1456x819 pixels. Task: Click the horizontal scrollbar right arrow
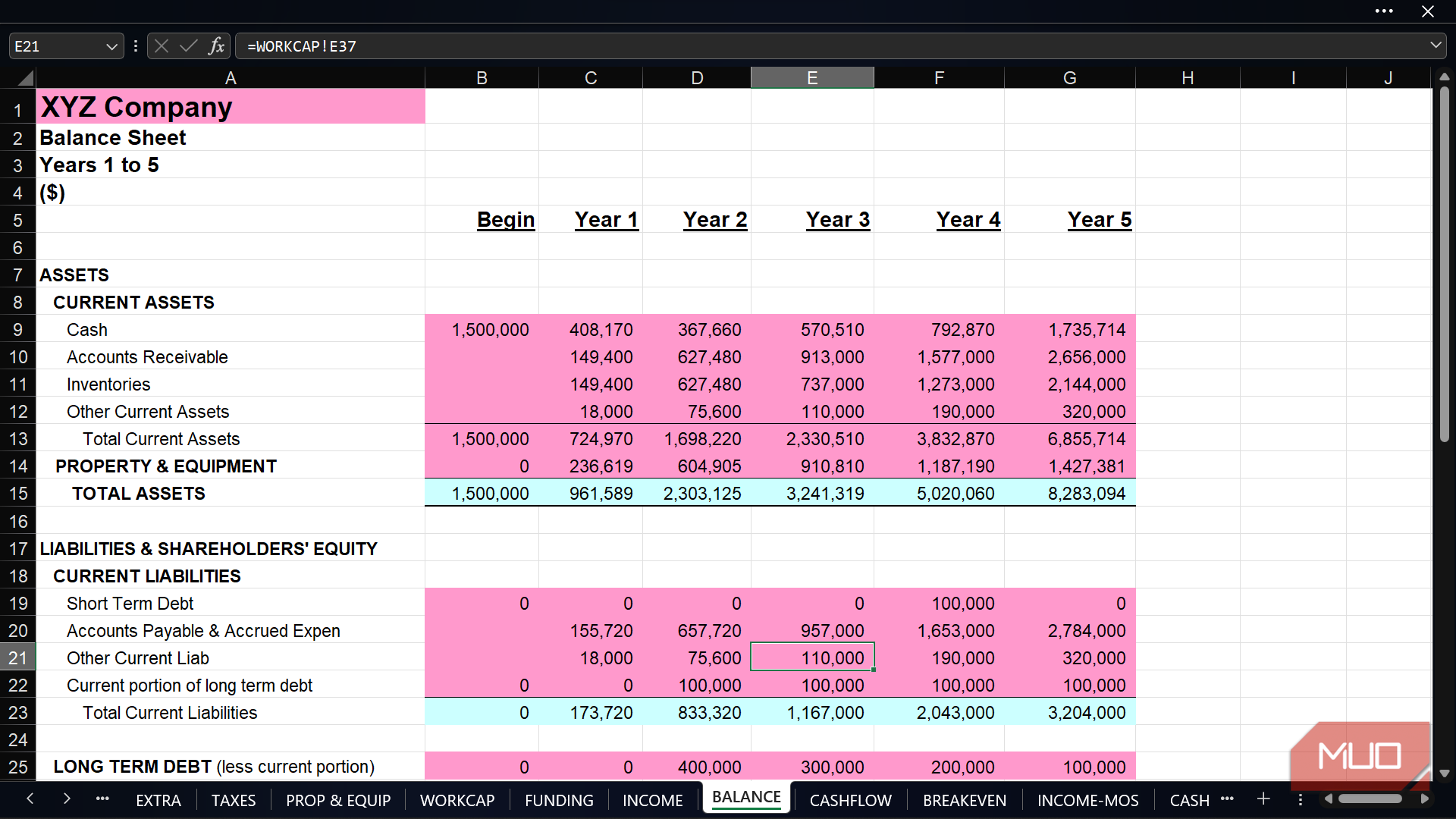tap(1424, 799)
